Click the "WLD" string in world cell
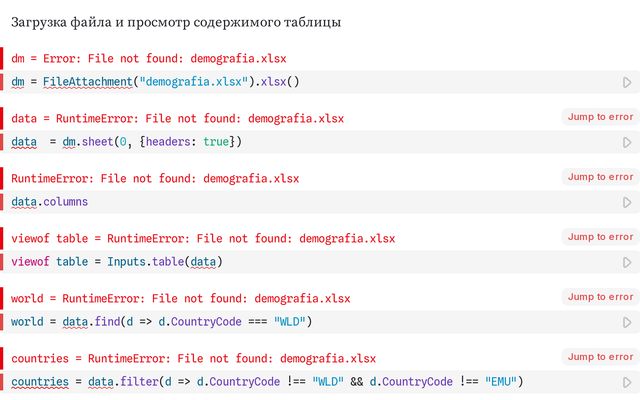Screen dimensions: 640x400 290,322
